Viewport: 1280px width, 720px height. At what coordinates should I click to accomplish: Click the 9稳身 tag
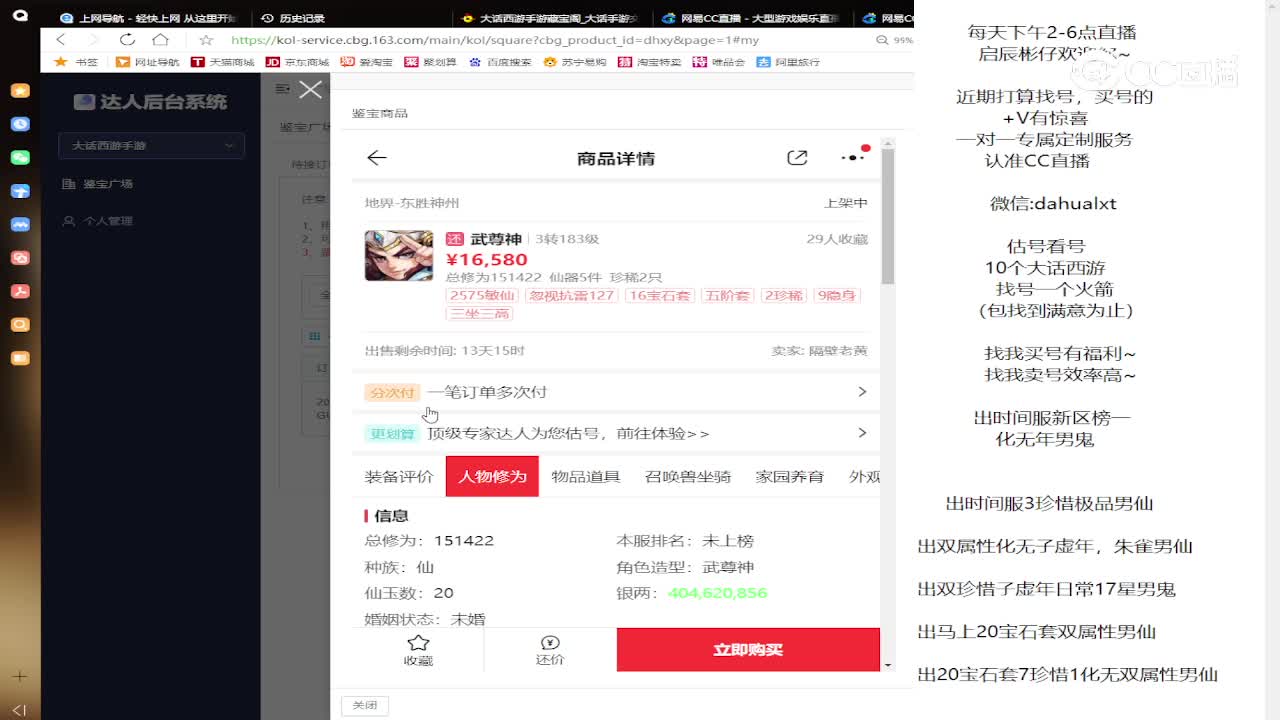point(837,295)
